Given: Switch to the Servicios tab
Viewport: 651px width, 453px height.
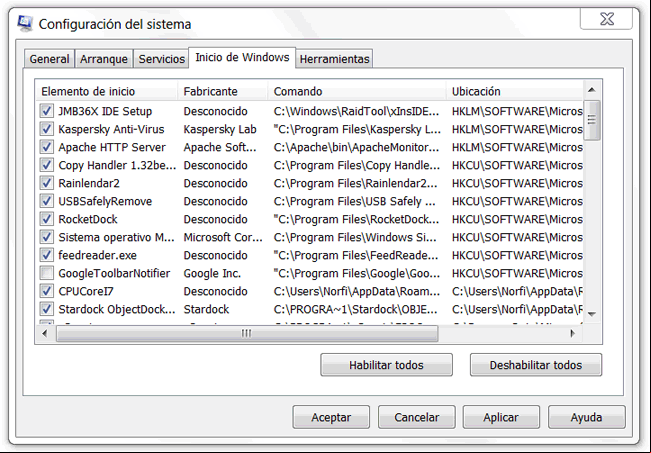Looking at the screenshot, I should click(x=162, y=59).
